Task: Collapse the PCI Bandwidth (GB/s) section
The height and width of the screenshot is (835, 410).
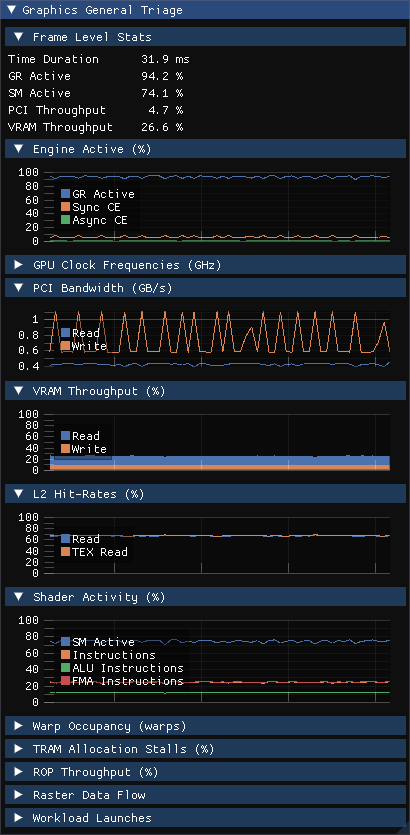Action: click(x=205, y=288)
